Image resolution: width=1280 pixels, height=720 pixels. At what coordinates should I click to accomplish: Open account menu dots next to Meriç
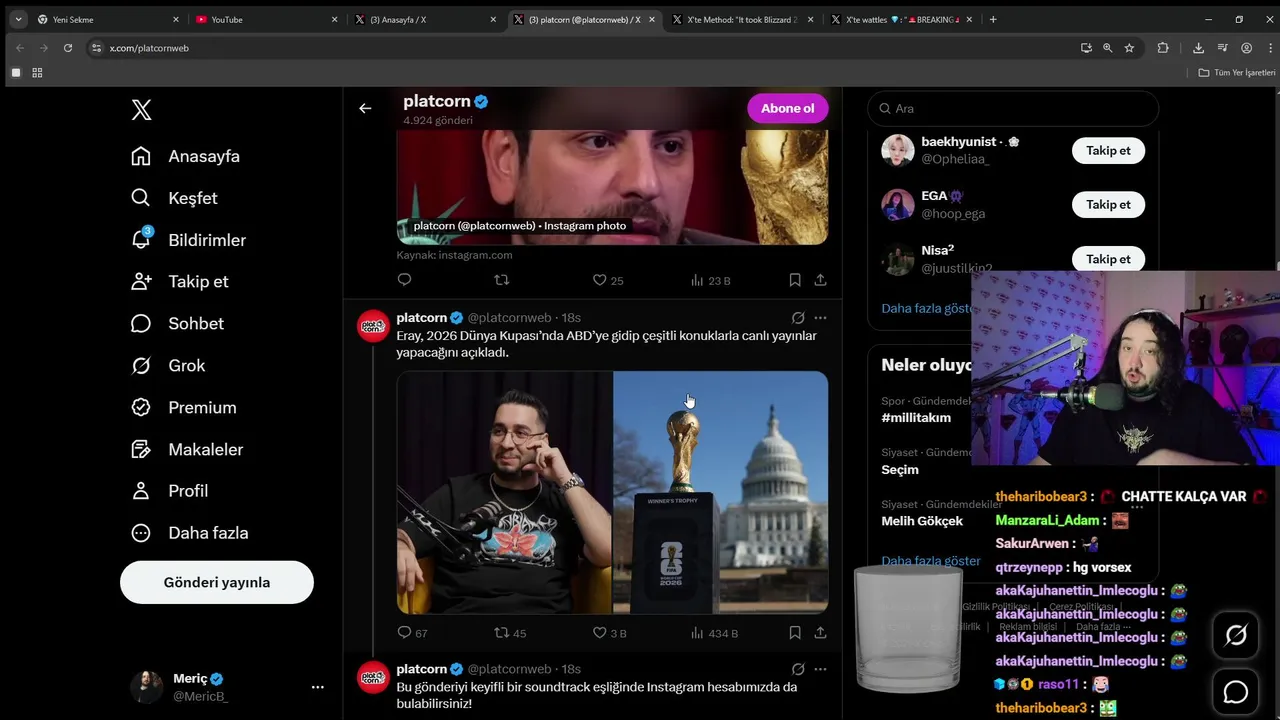pos(318,687)
